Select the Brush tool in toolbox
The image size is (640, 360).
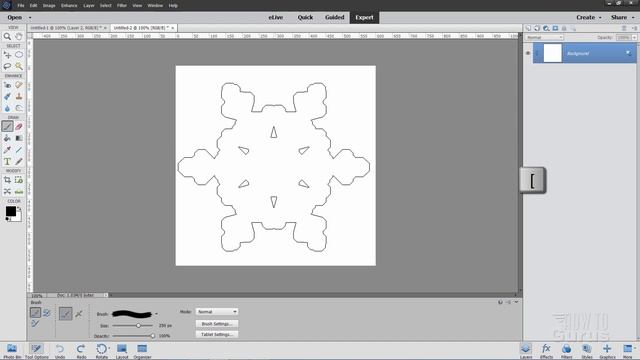pyautogui.click(x=7, y=127)
